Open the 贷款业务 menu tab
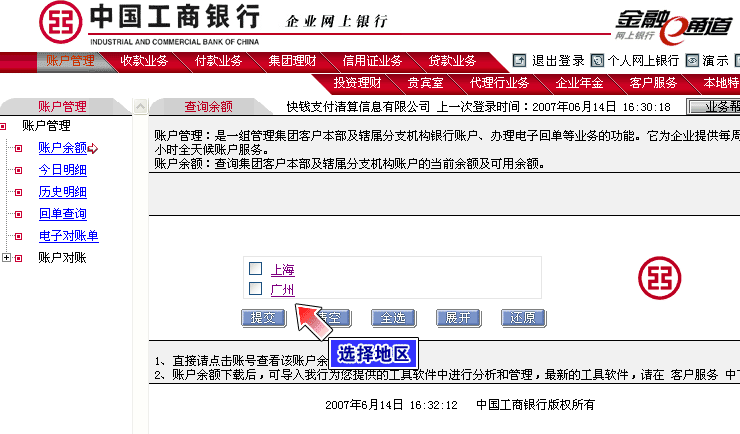 tap(452, 61)
